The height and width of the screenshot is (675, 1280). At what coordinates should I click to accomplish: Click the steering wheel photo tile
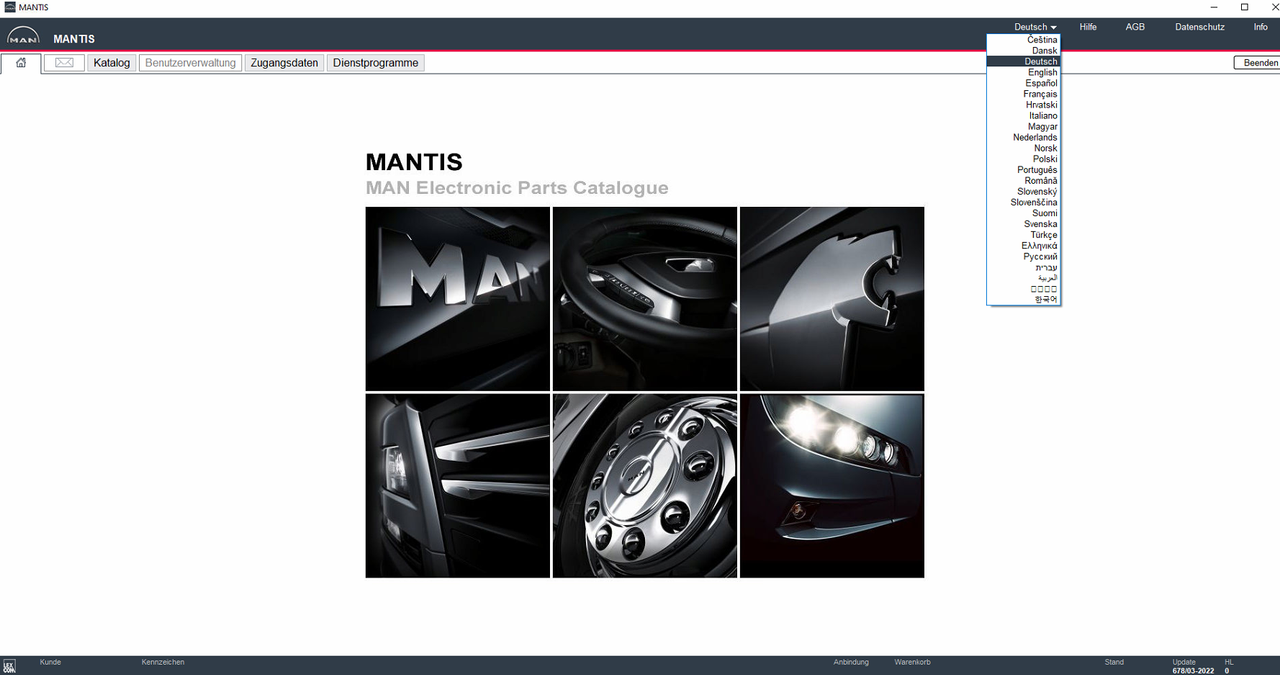[x=645, y=299]
